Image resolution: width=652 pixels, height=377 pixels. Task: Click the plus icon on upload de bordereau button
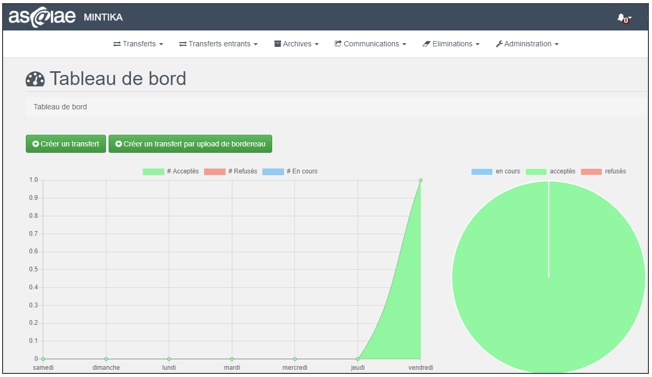(119, 144)
